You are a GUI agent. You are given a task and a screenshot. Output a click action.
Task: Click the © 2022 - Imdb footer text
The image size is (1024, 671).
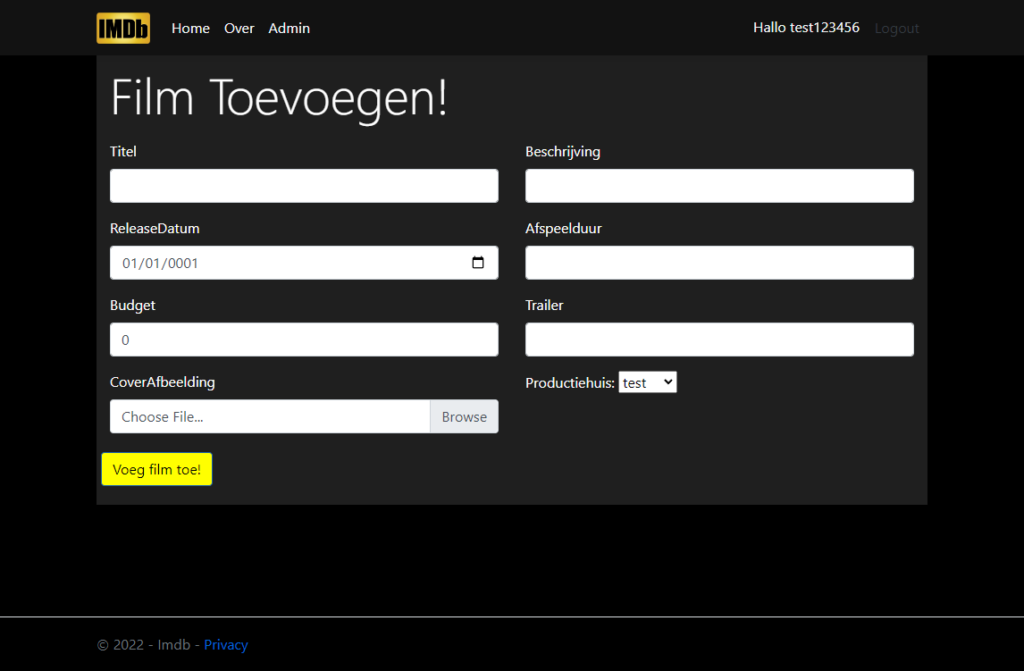pyautogui.click(x=144, y=645)
